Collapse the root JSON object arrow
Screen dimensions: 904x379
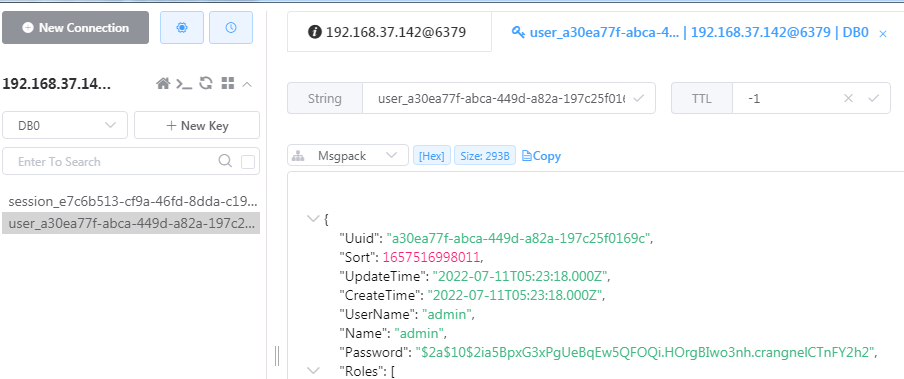tap(313, 219)
